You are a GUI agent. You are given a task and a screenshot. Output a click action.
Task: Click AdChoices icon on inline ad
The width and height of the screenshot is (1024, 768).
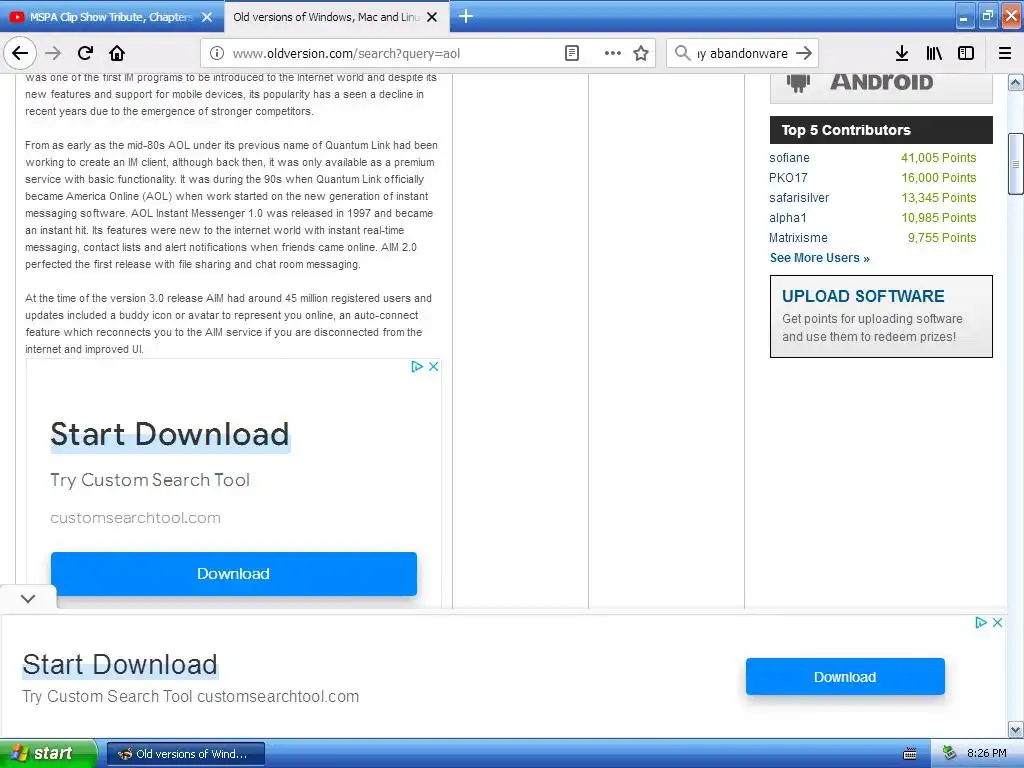pyautogui.click(x=417, y=366)
